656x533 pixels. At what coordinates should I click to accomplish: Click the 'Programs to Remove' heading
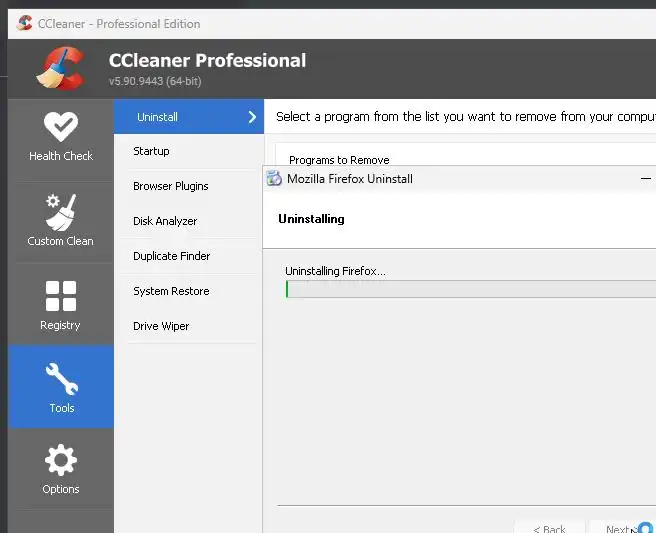pos(339,160)
